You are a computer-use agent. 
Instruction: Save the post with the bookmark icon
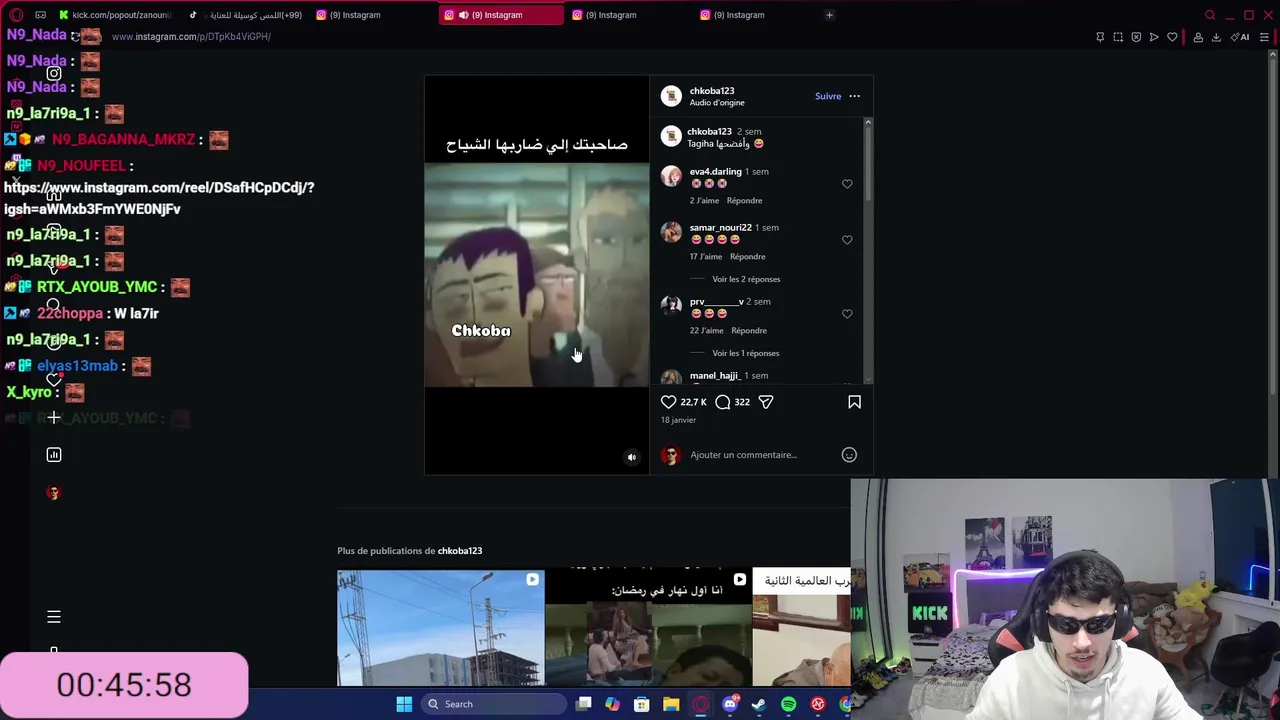(x=854, y=402)
